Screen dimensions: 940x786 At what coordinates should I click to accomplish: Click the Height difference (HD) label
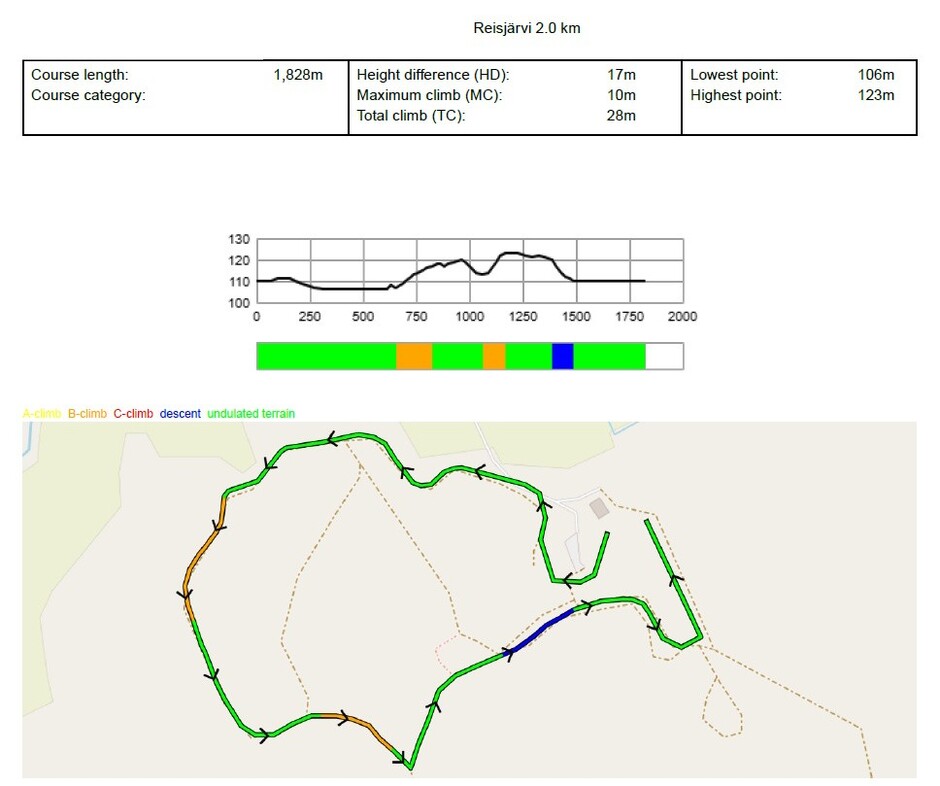click(x=433, y=75)
